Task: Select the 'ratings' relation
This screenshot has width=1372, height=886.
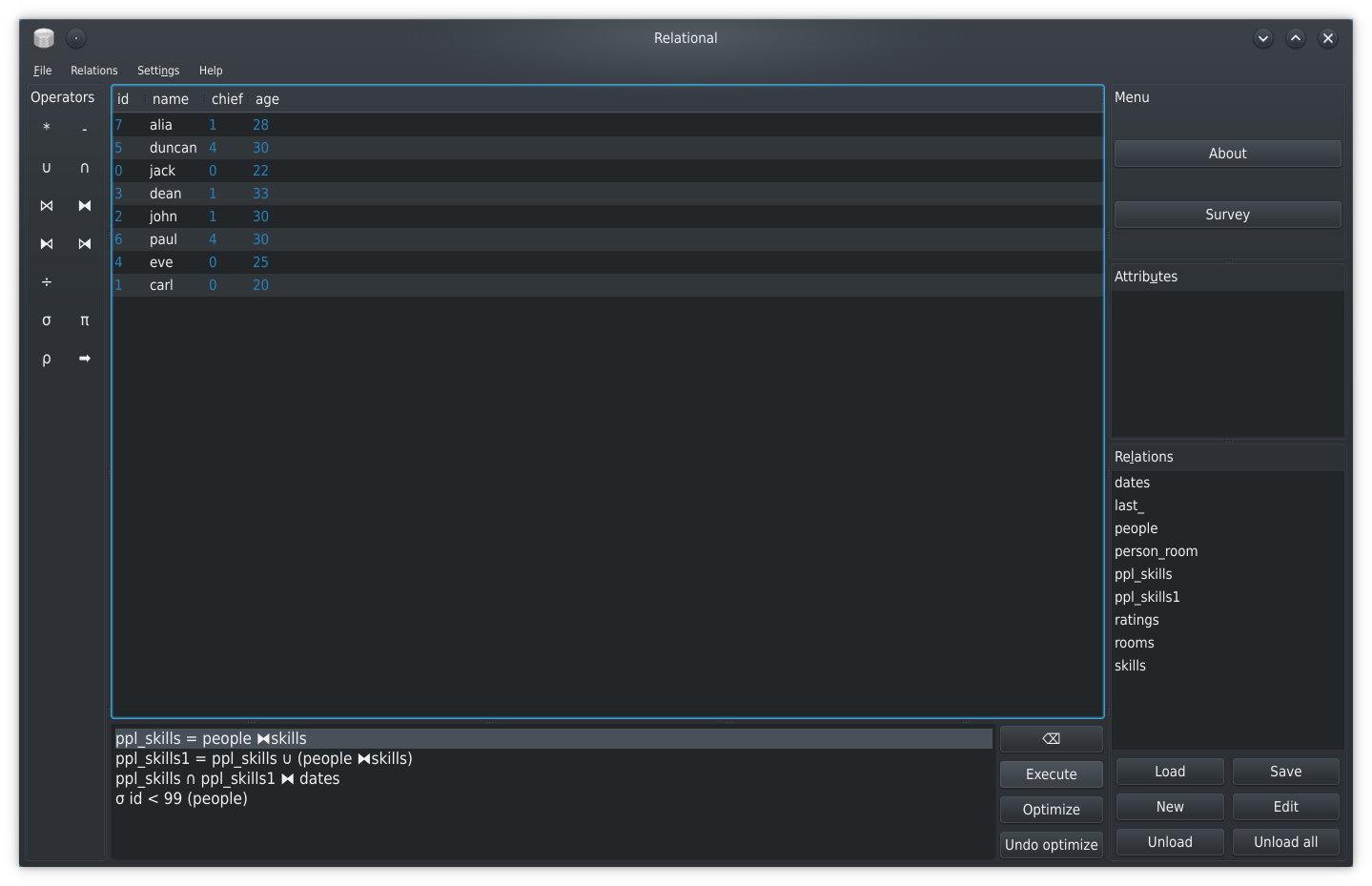Action: (x=1228, y=620)
